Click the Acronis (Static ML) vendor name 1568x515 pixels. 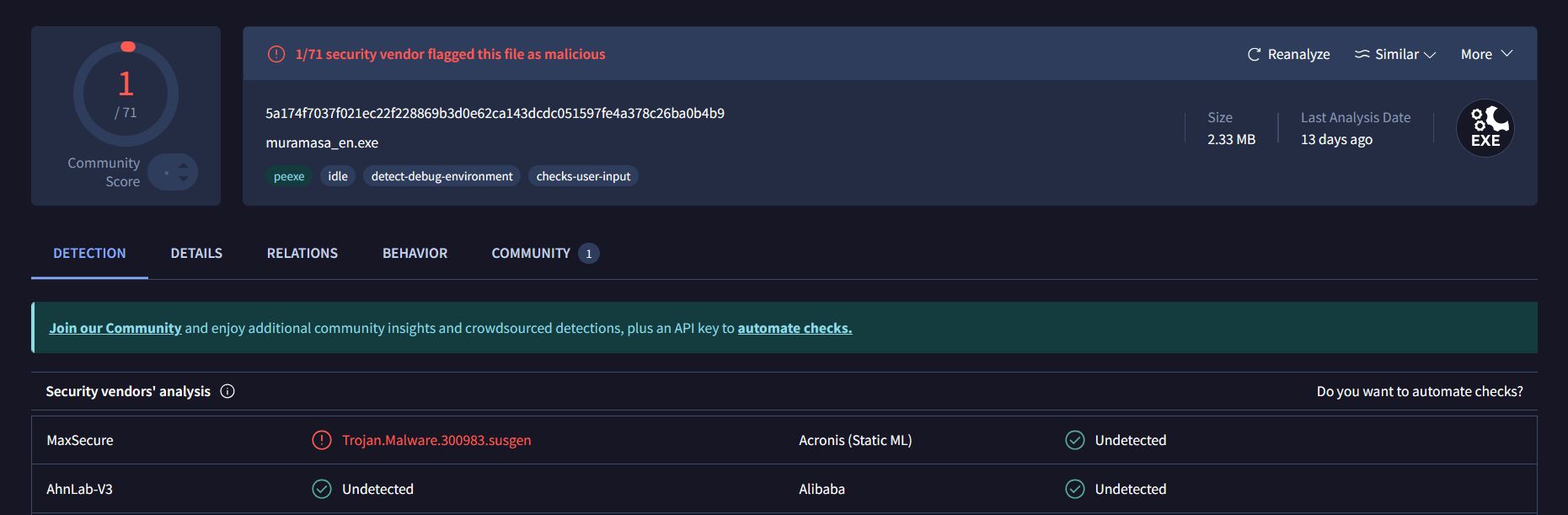click(x=855, y=440)
